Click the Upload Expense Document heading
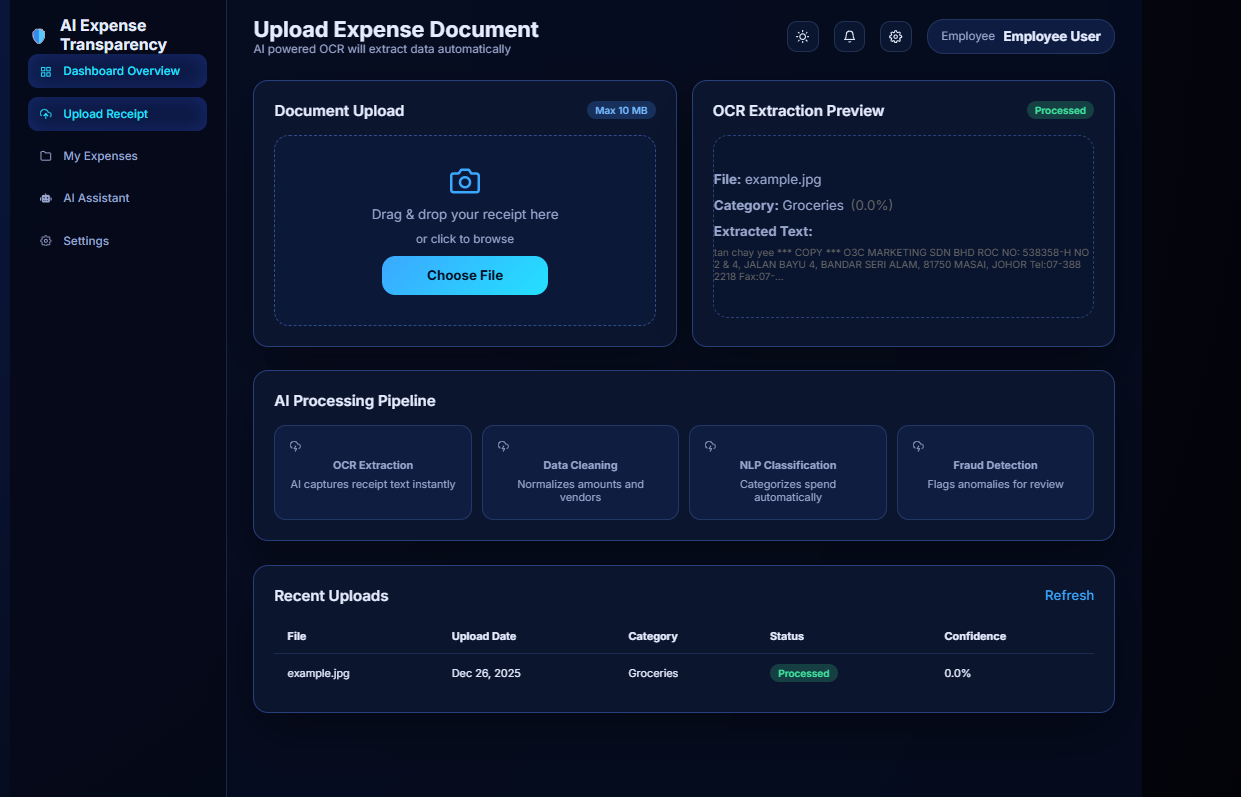 (396, 30)
